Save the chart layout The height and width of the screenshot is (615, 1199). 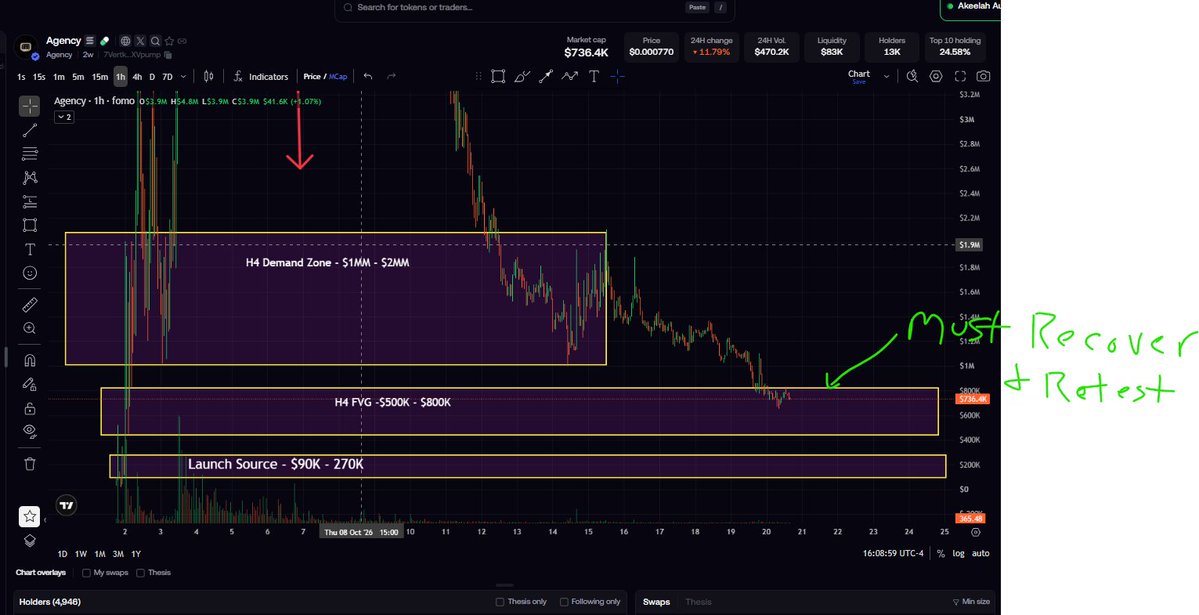click(x=859, y=82)
